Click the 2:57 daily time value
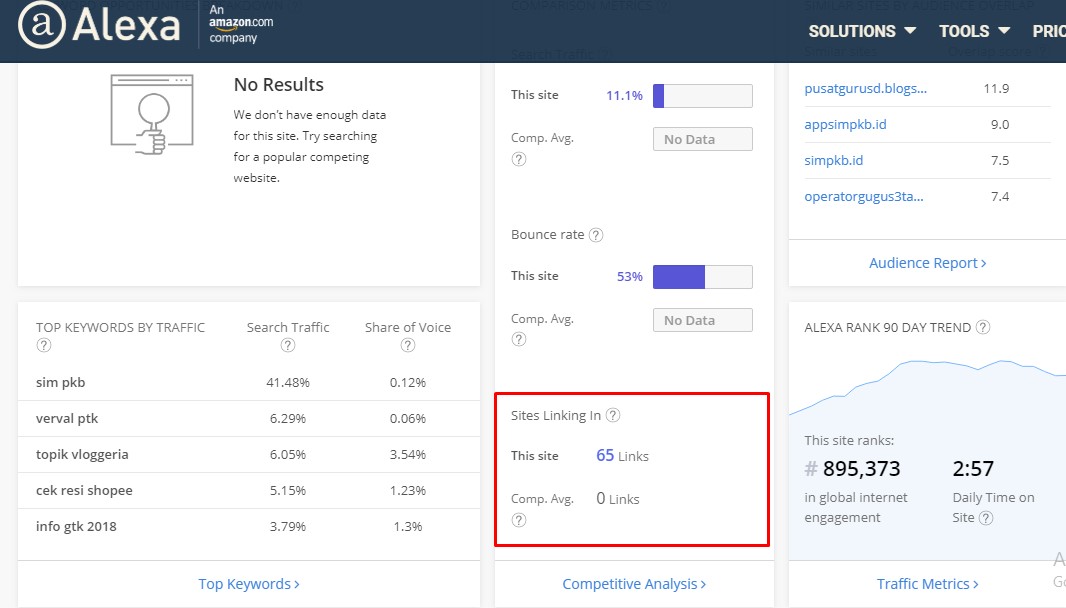The width and height of the screenshot is (1066, 608). 973,469
